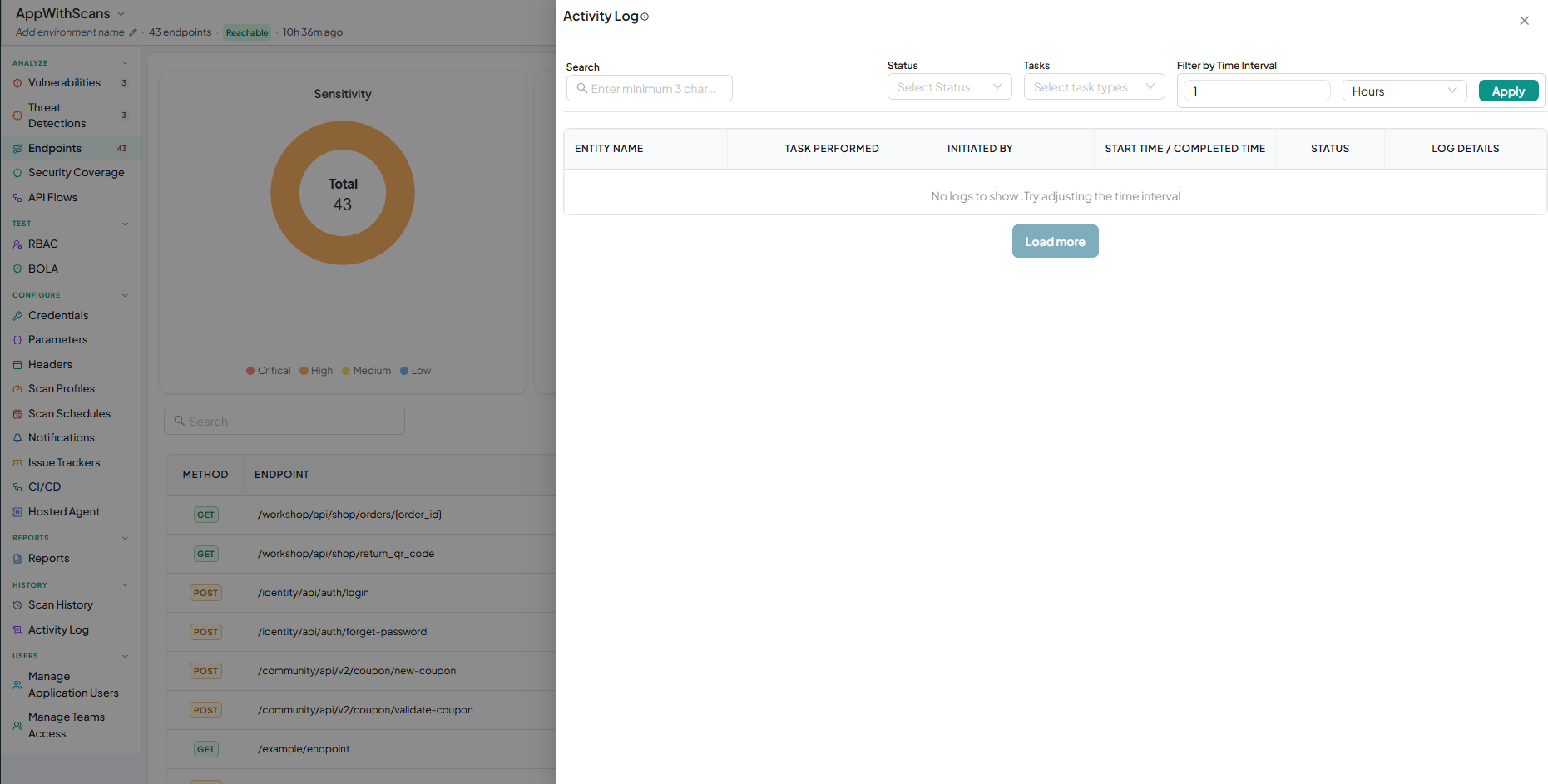Open the /example/endpoint row
Image resolution: width=1548 pixels, height=784 pixels.
tap(304, 749)
